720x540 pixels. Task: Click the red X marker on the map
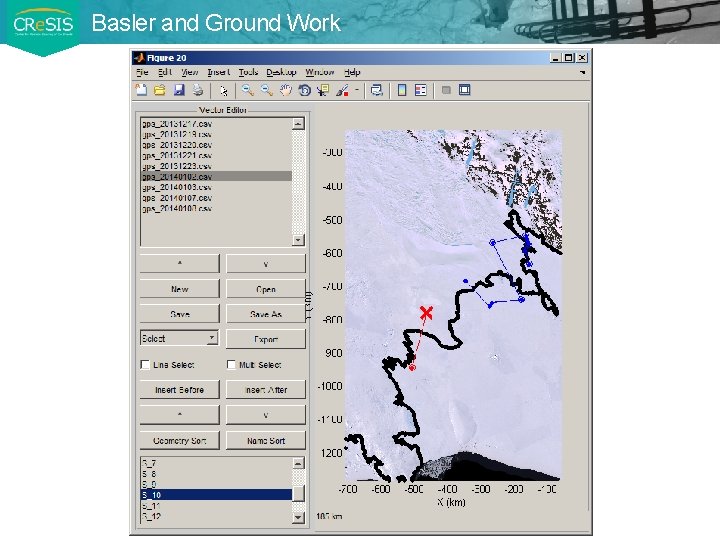pyautogui.click(x=426, y=313)
